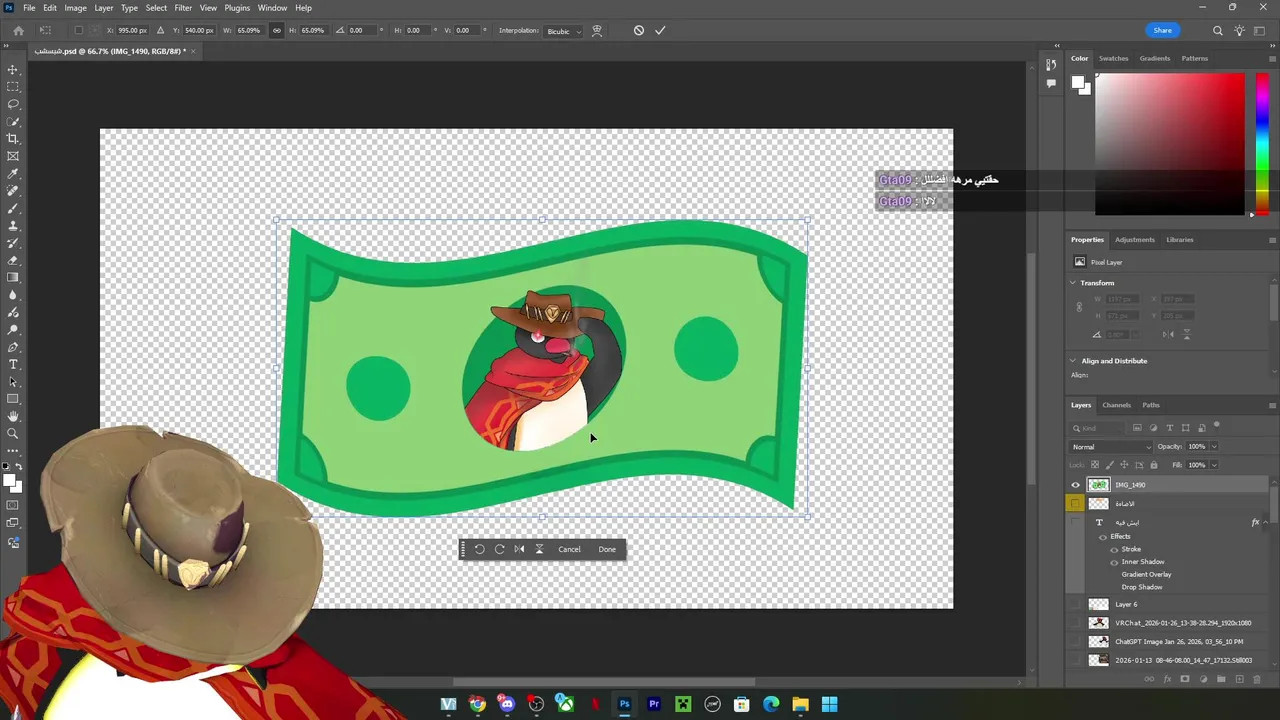Open the File menu

coord(29,8)
